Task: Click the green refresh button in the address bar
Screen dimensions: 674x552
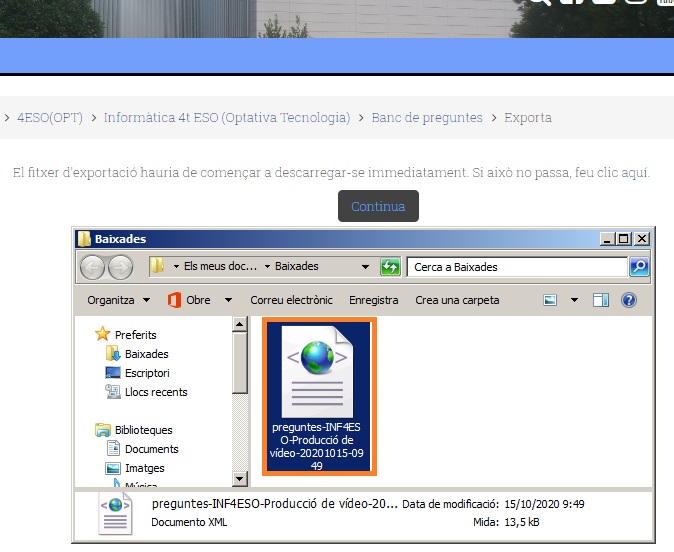Action: [x=390, y=267]
